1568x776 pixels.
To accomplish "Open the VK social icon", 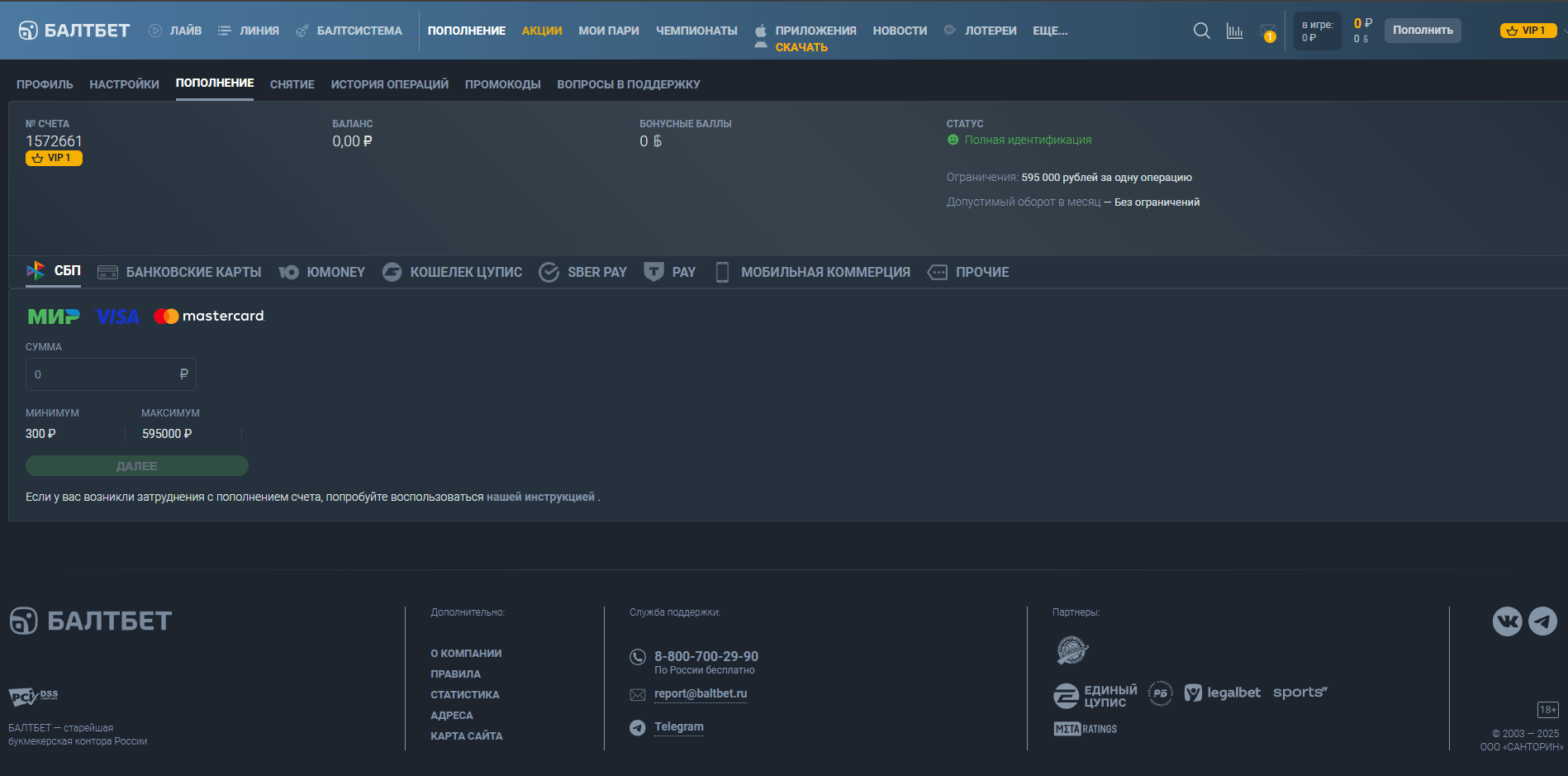I will click(1507, 621).
